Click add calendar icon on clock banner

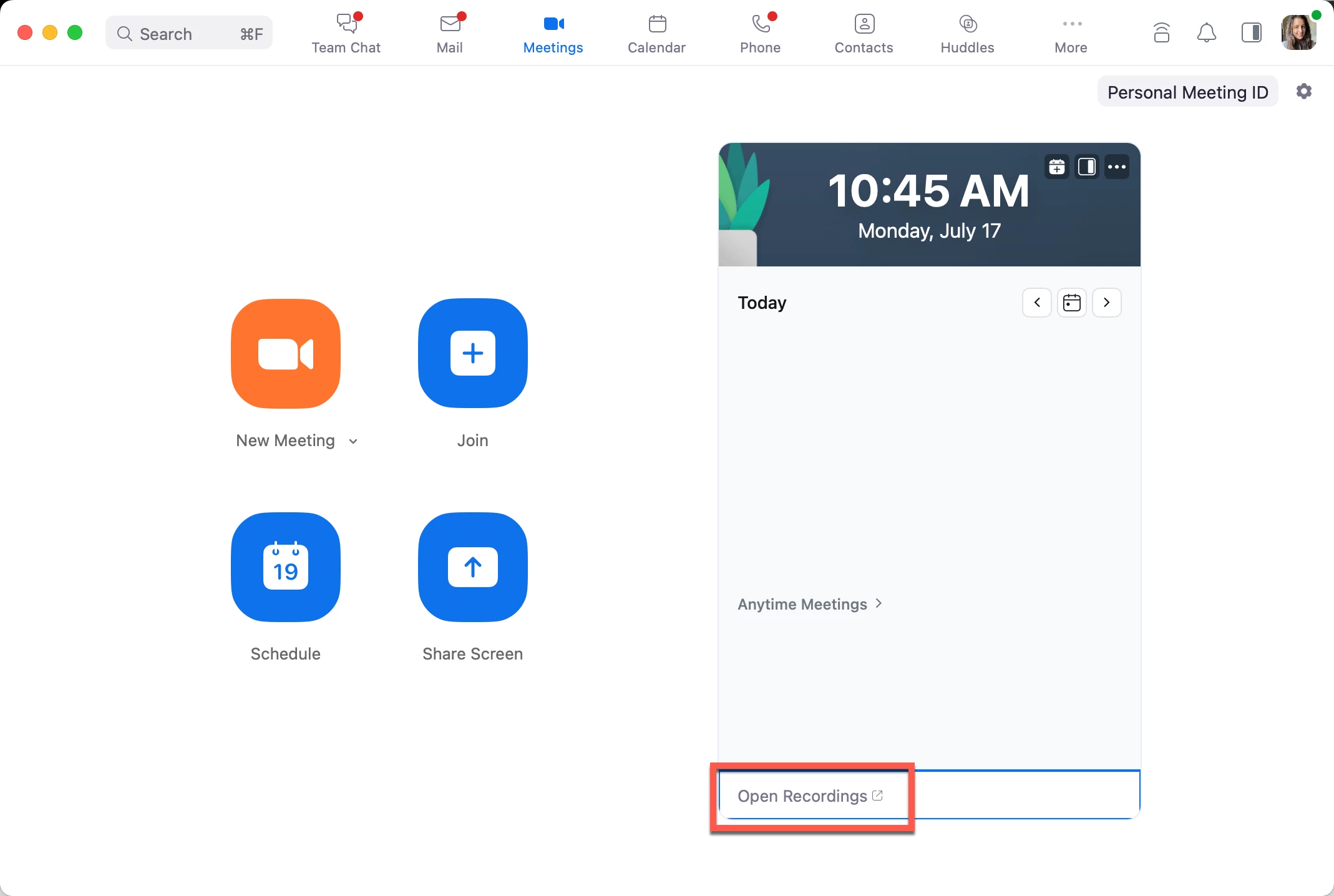(x=1056, y=167)
